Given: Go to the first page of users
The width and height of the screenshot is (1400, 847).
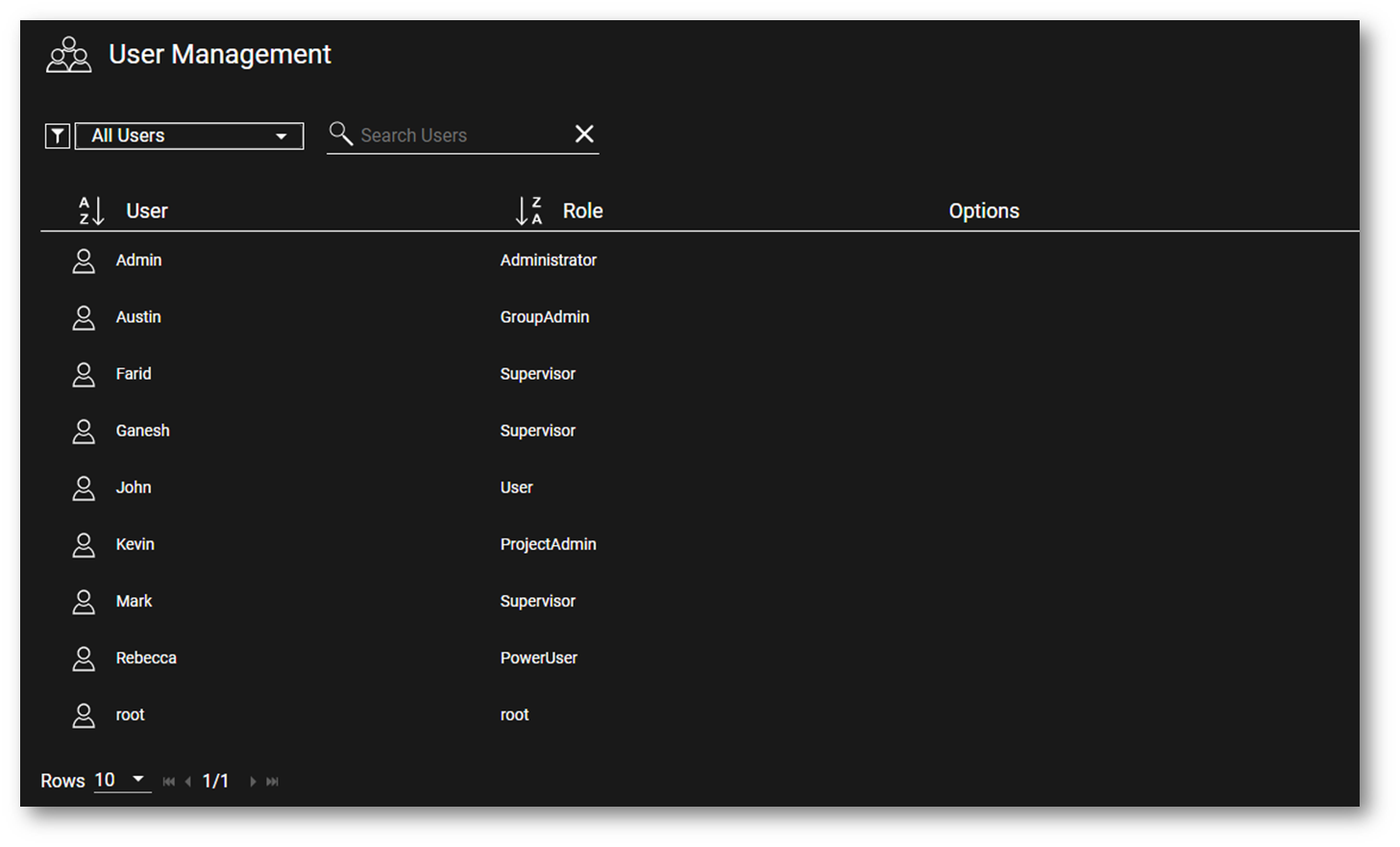Looking at the screenshot, I should pos(169,782).
